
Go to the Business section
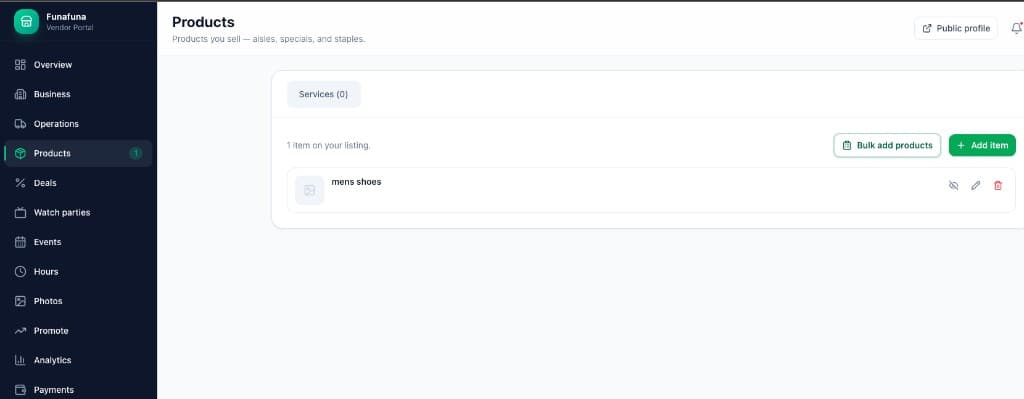(x=78, y=94)
